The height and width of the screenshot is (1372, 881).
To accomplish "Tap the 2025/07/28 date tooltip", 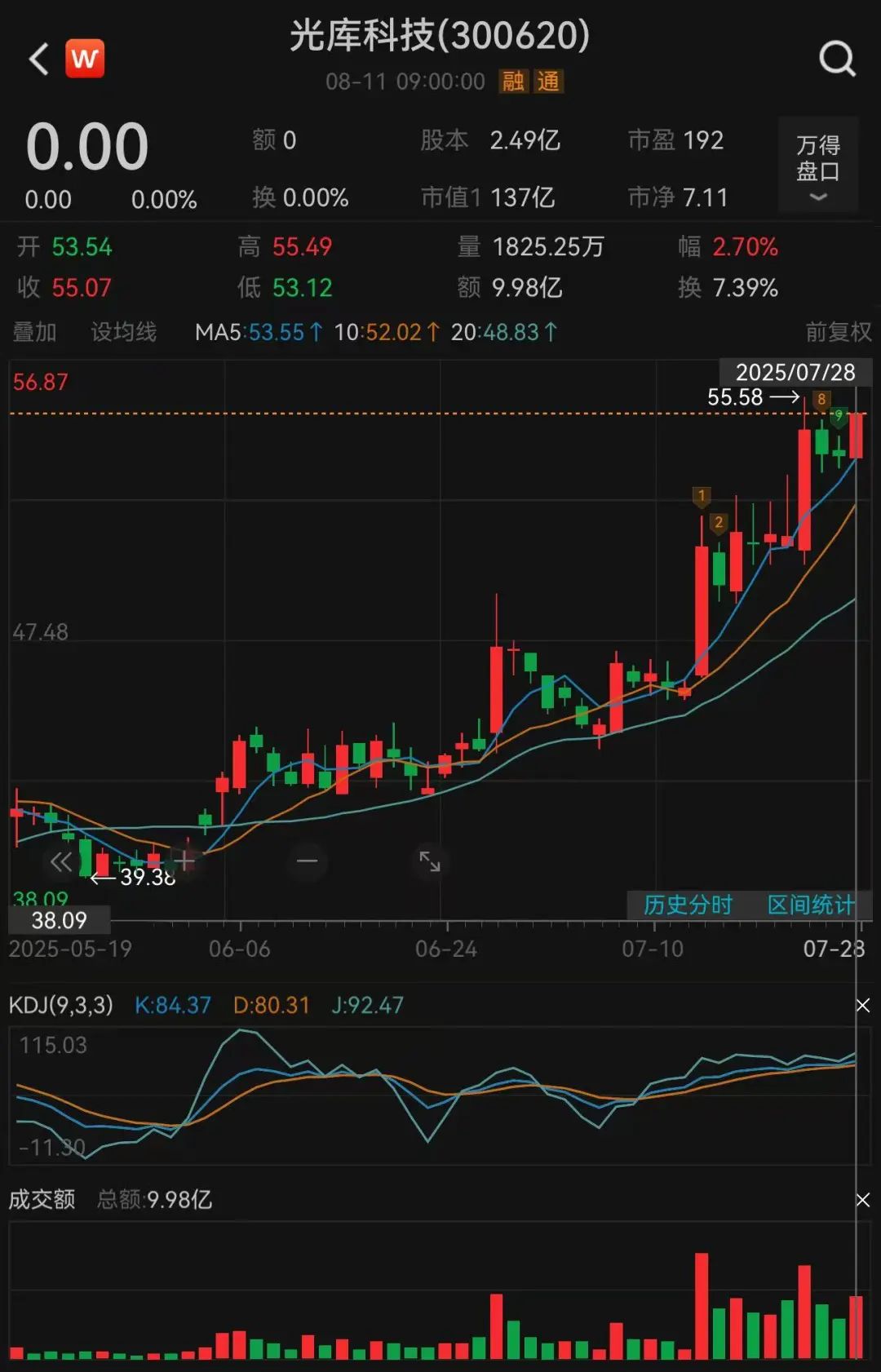I will (x=795, y=372).
